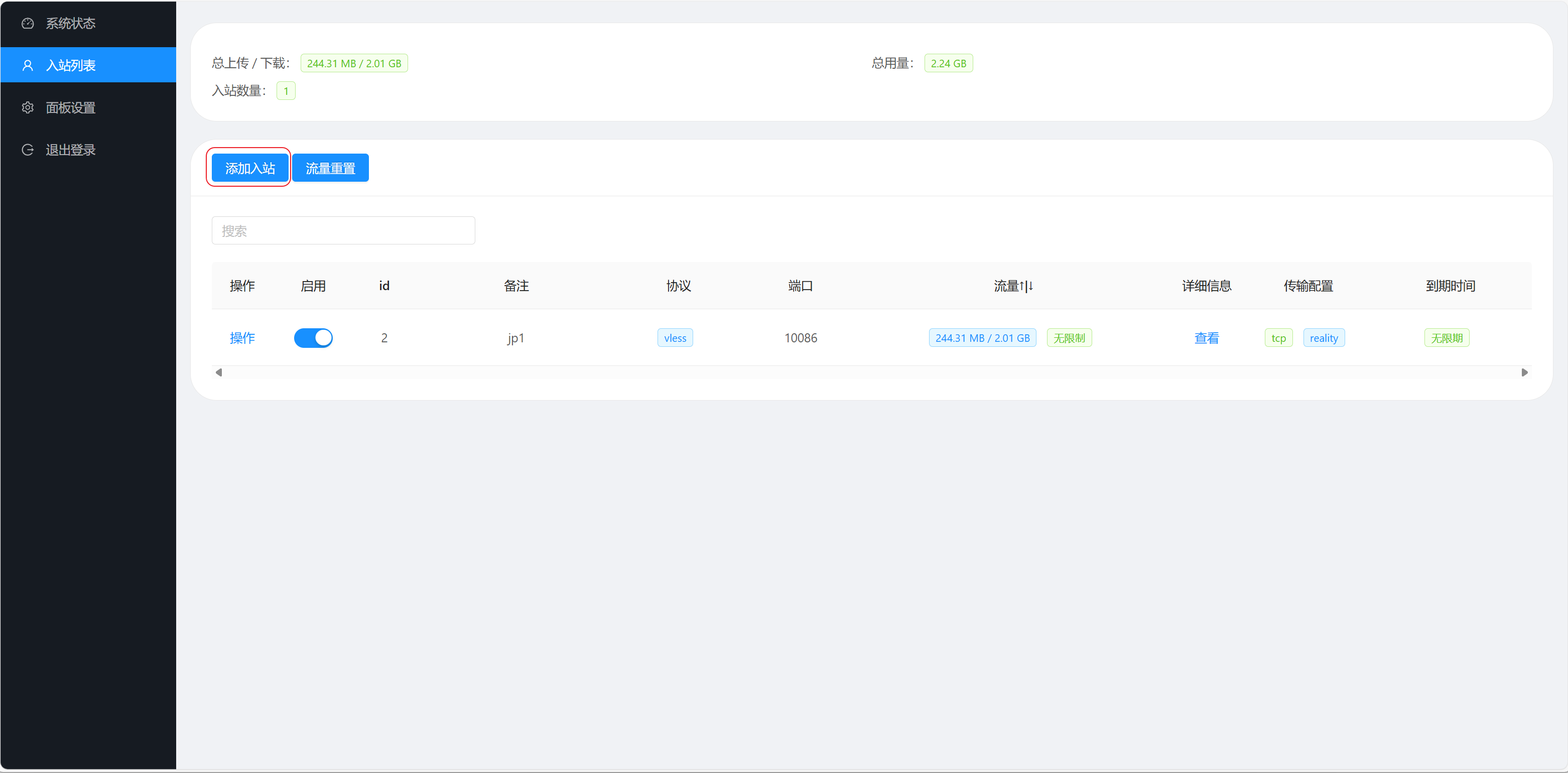The image size is (1568, 773).
Task: Click the dashboard icon beside 系统状态
Action: point(28,23)
